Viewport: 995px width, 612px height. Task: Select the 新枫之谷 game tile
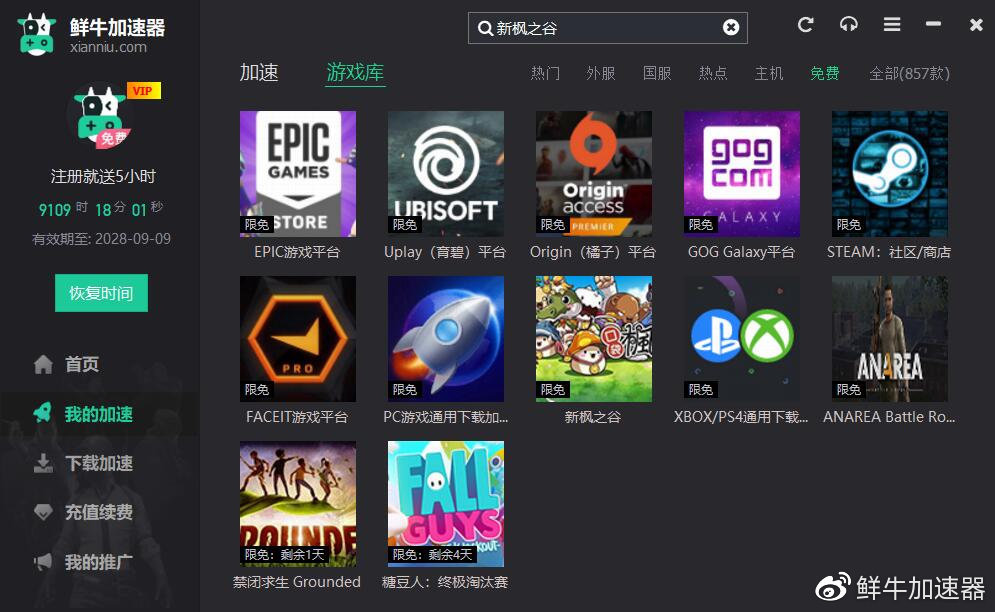[593, 339]
